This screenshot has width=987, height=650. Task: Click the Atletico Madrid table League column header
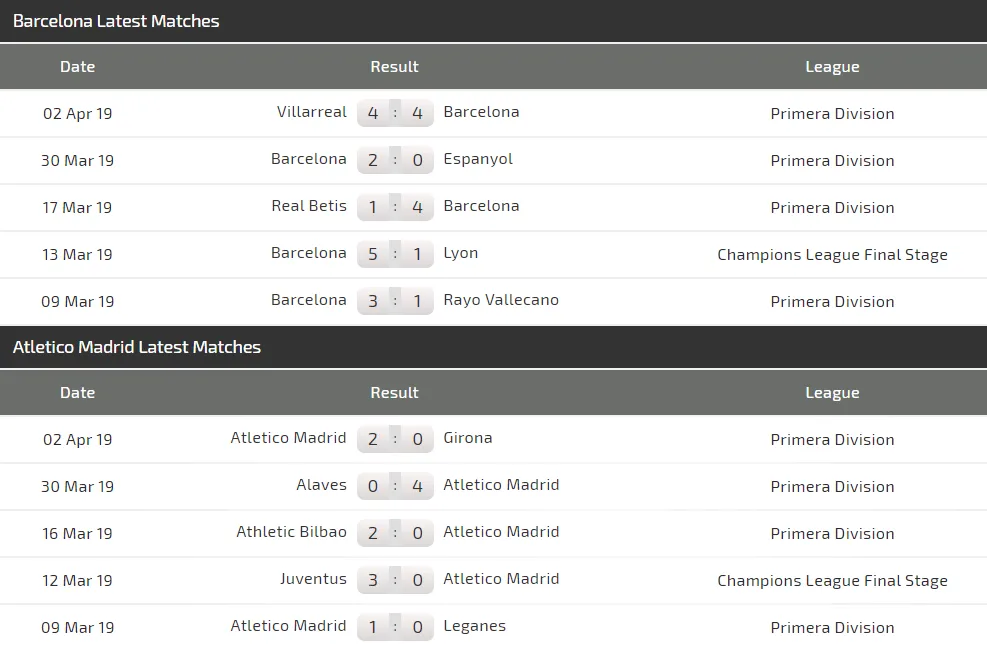click(x=832, y=393)
